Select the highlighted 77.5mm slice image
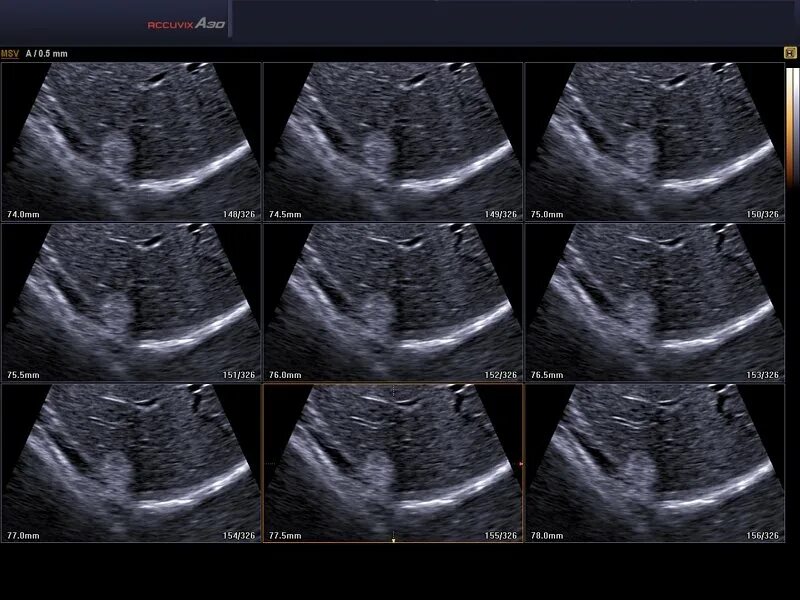 [x=392, y=463]
